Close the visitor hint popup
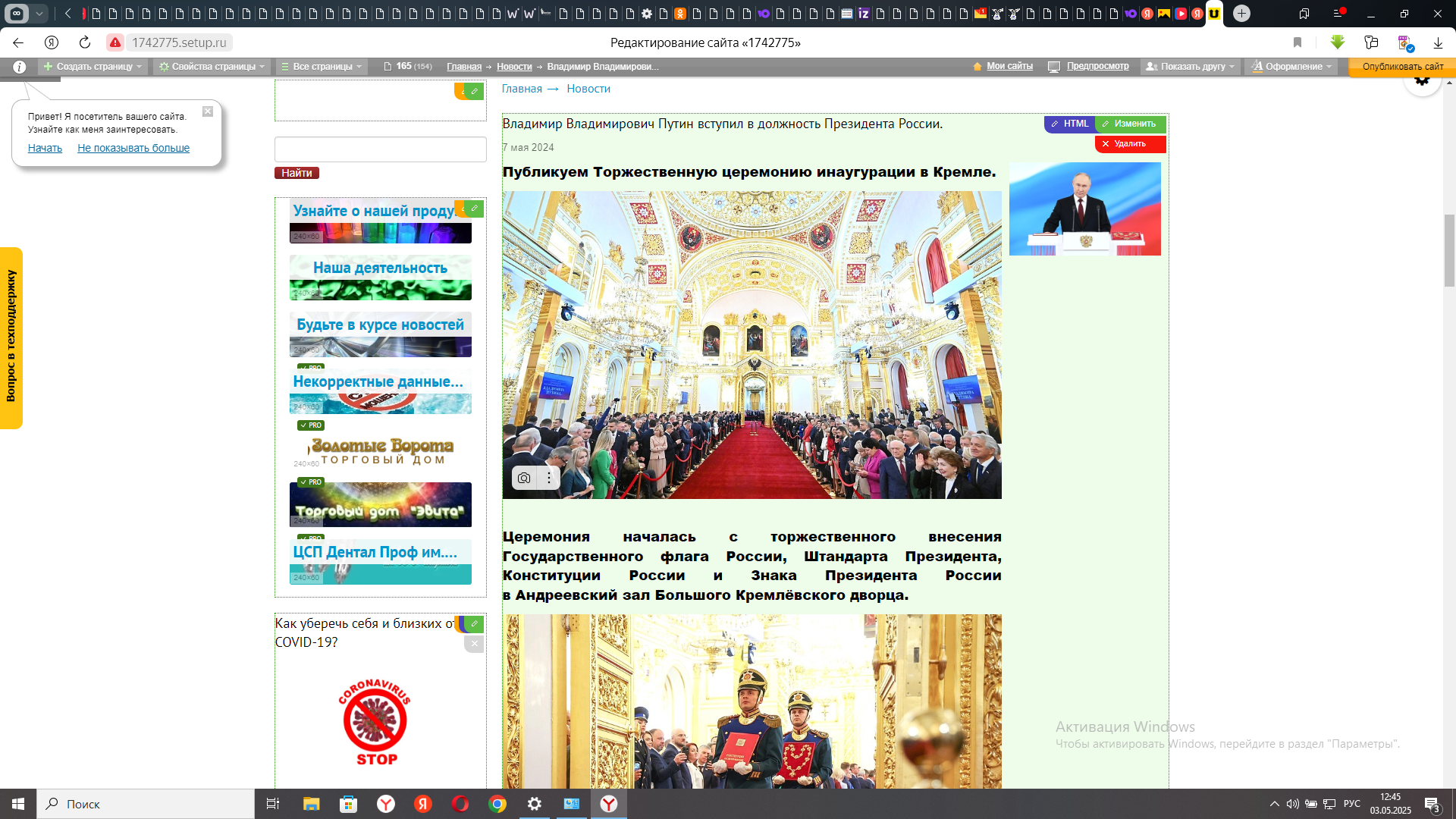This screenshot has width=1456, height=819. coord(208,111)
